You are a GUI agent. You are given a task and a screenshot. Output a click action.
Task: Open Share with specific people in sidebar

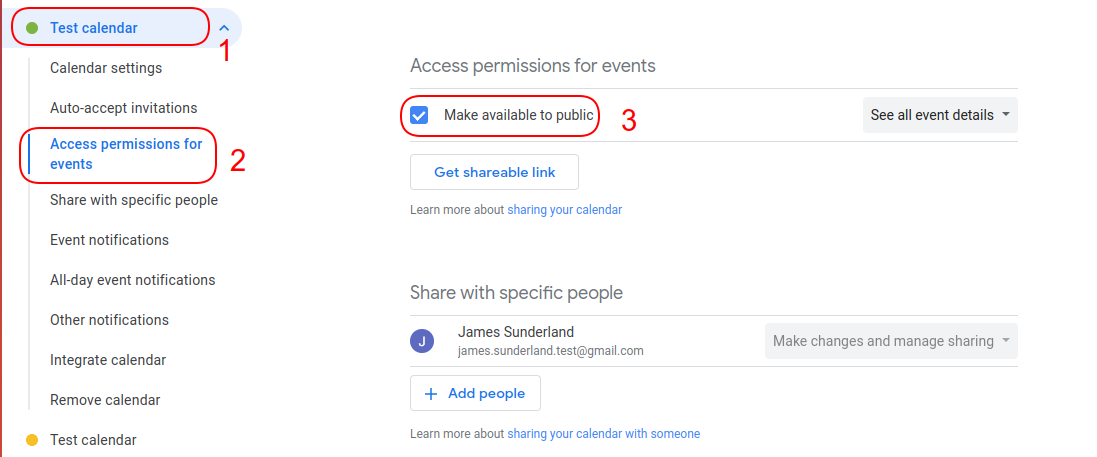134,200
